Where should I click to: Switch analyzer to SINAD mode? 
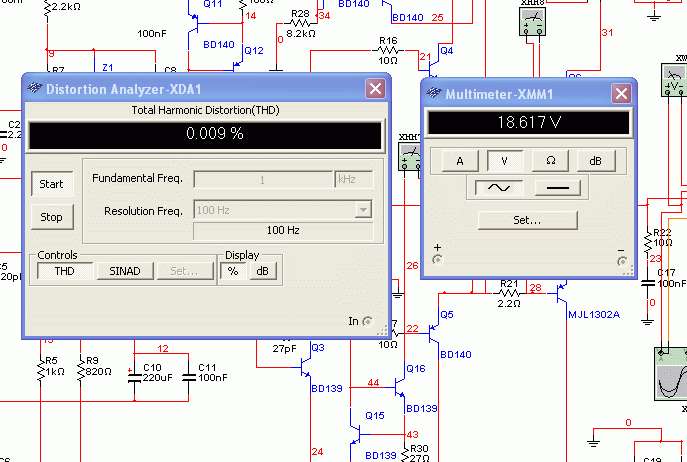[125, 271]
